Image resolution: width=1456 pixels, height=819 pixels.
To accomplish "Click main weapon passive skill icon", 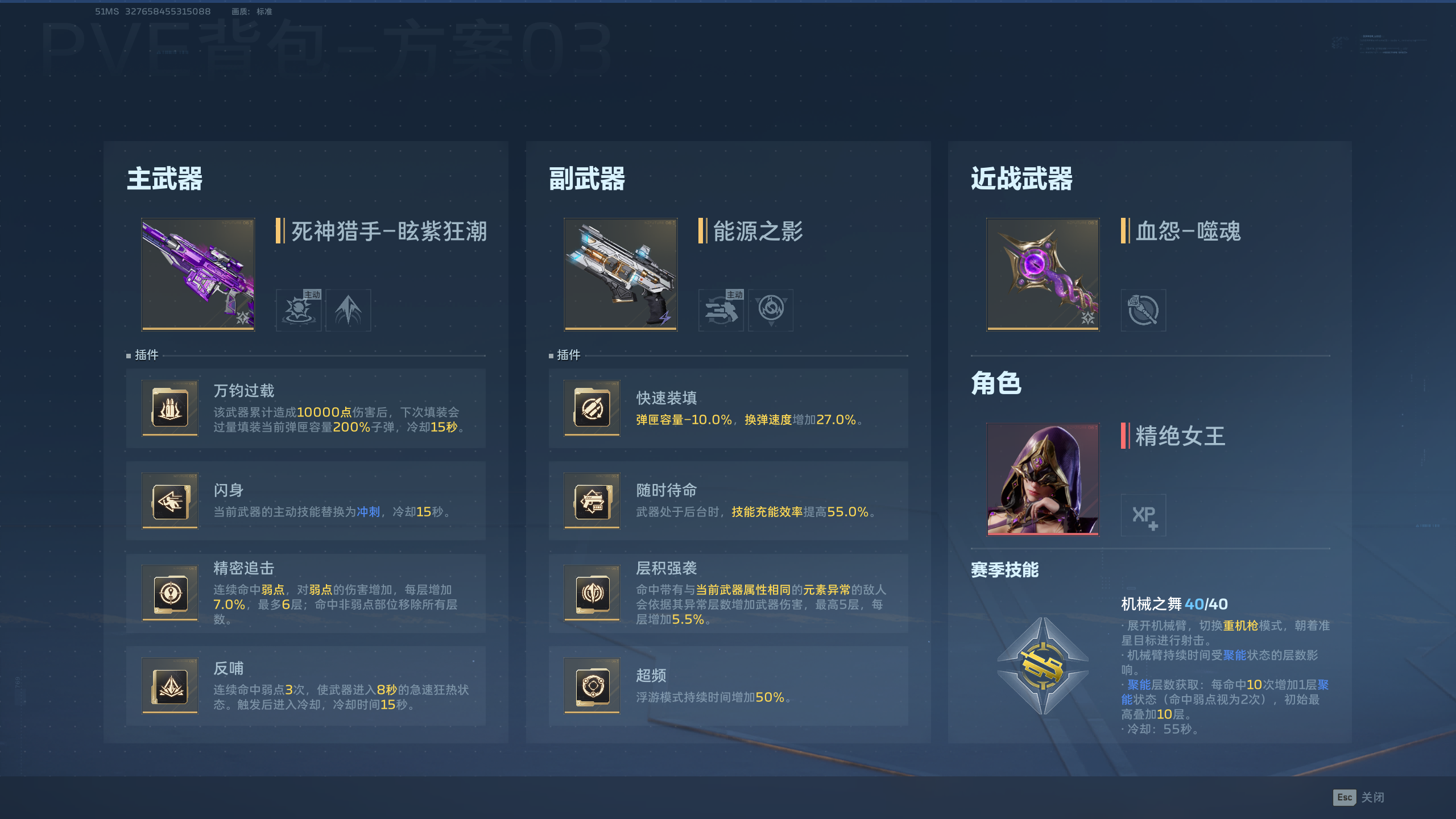I will click(x=348, y=310).
